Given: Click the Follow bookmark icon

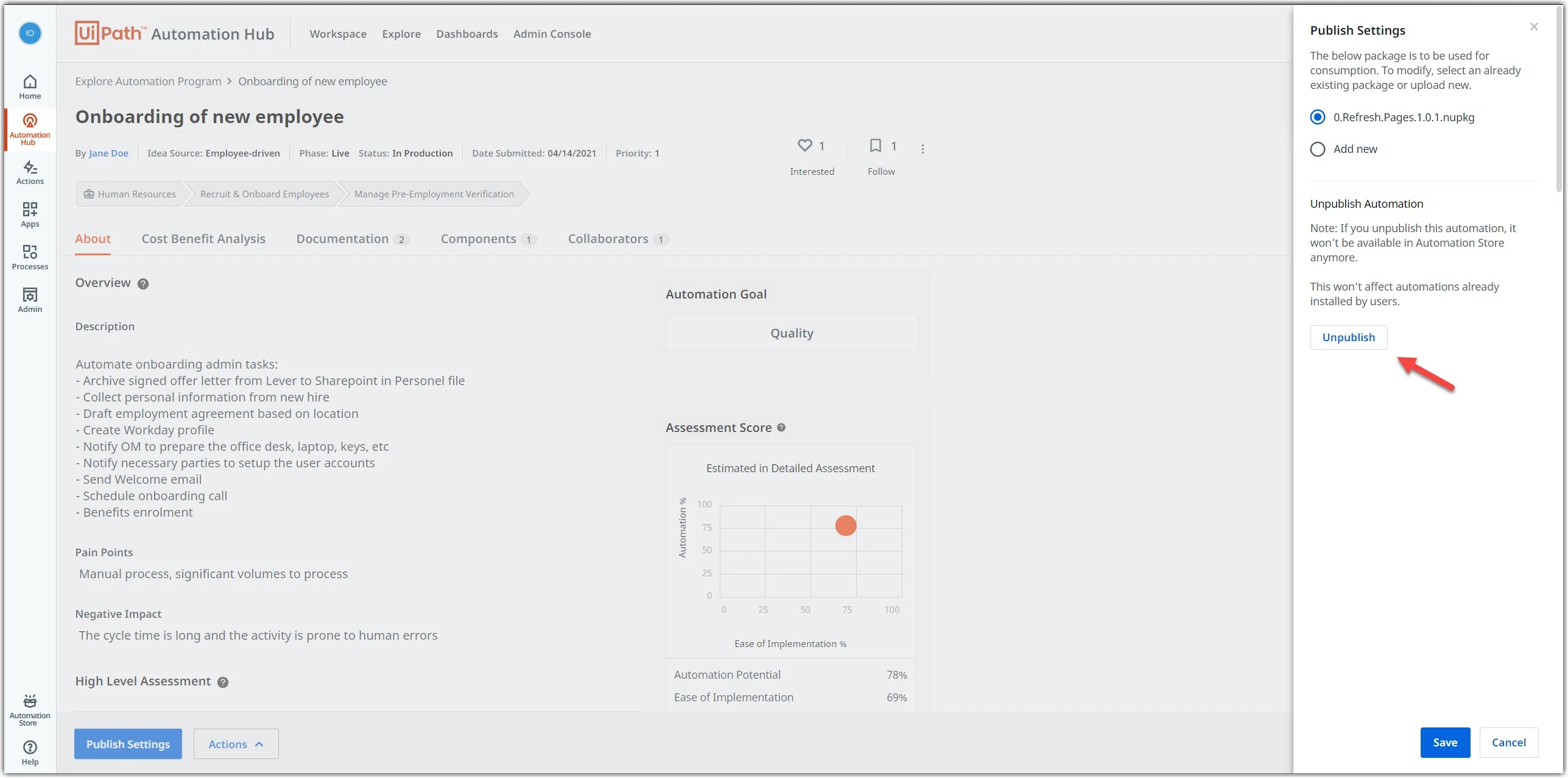Looking at the screenshot, I should [x=875, y=146].
